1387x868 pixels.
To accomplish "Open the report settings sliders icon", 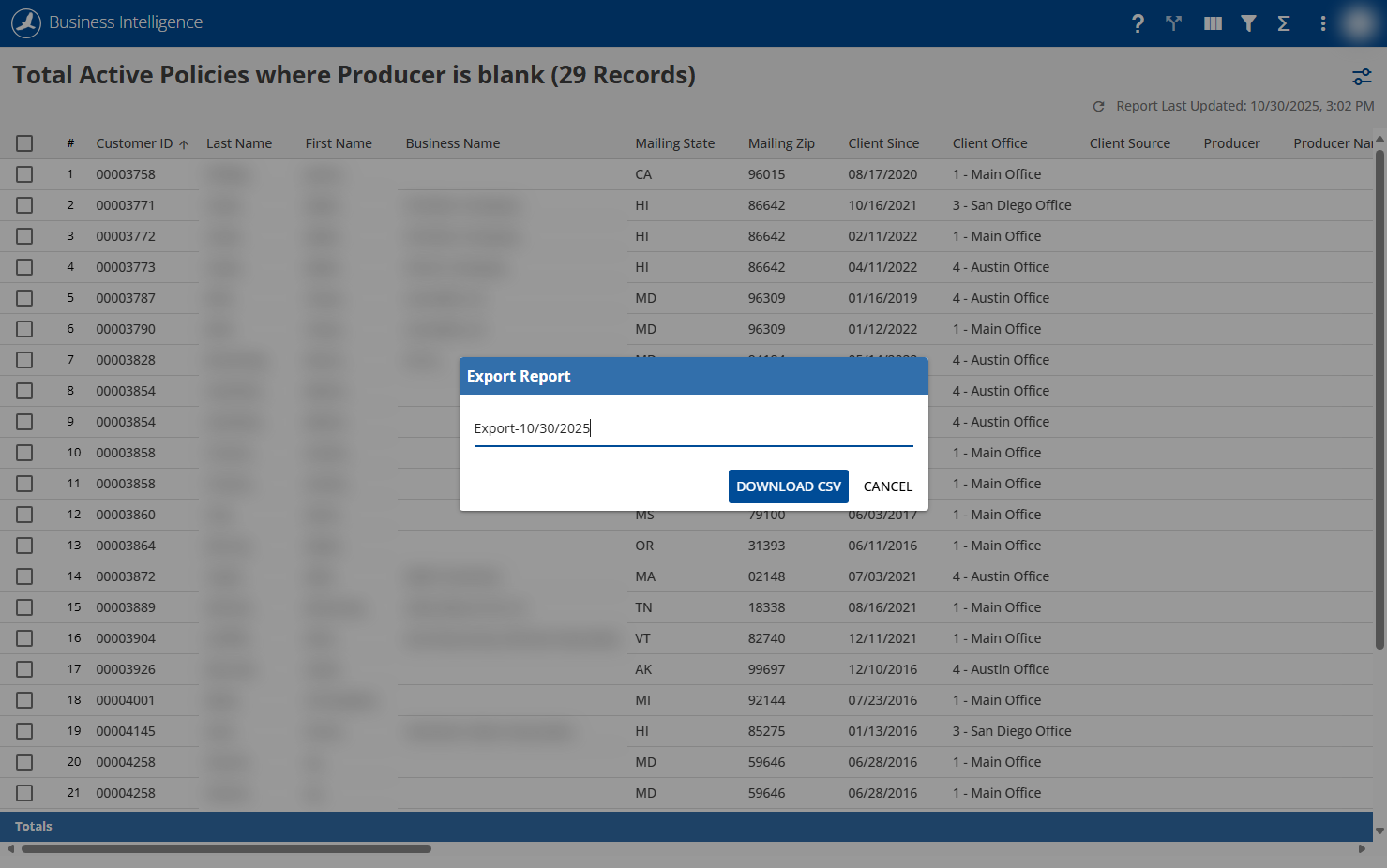I will click(1362, 77).
